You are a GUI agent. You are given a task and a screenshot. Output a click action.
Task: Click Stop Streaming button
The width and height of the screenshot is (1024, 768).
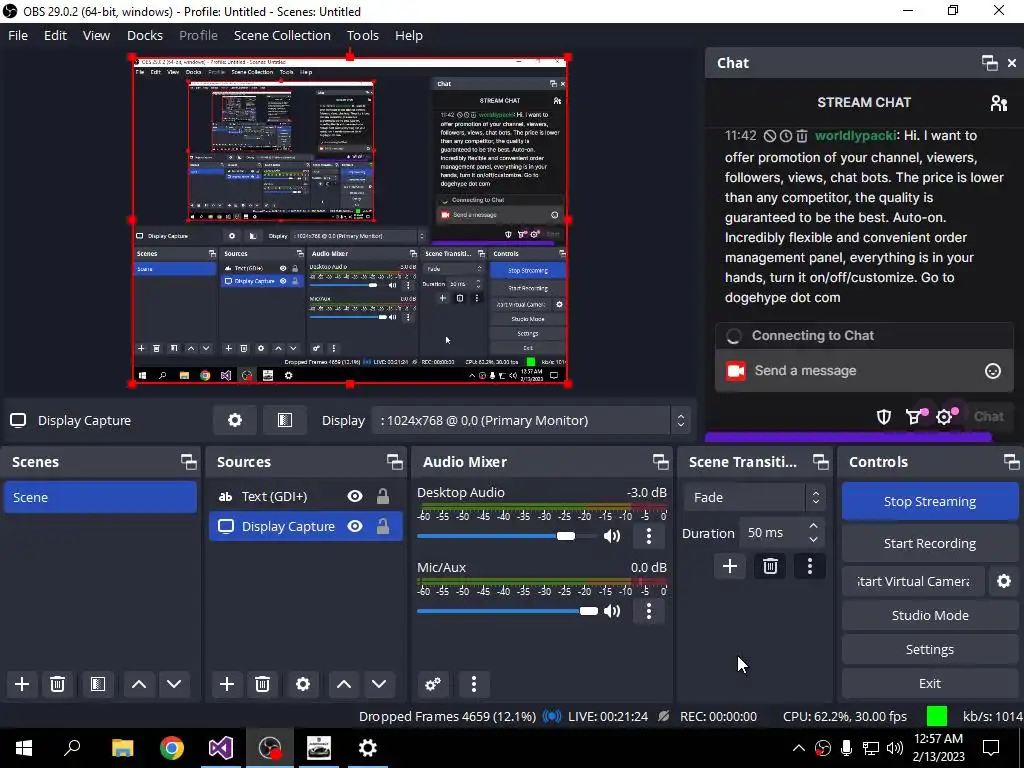[x=929, y=502]
